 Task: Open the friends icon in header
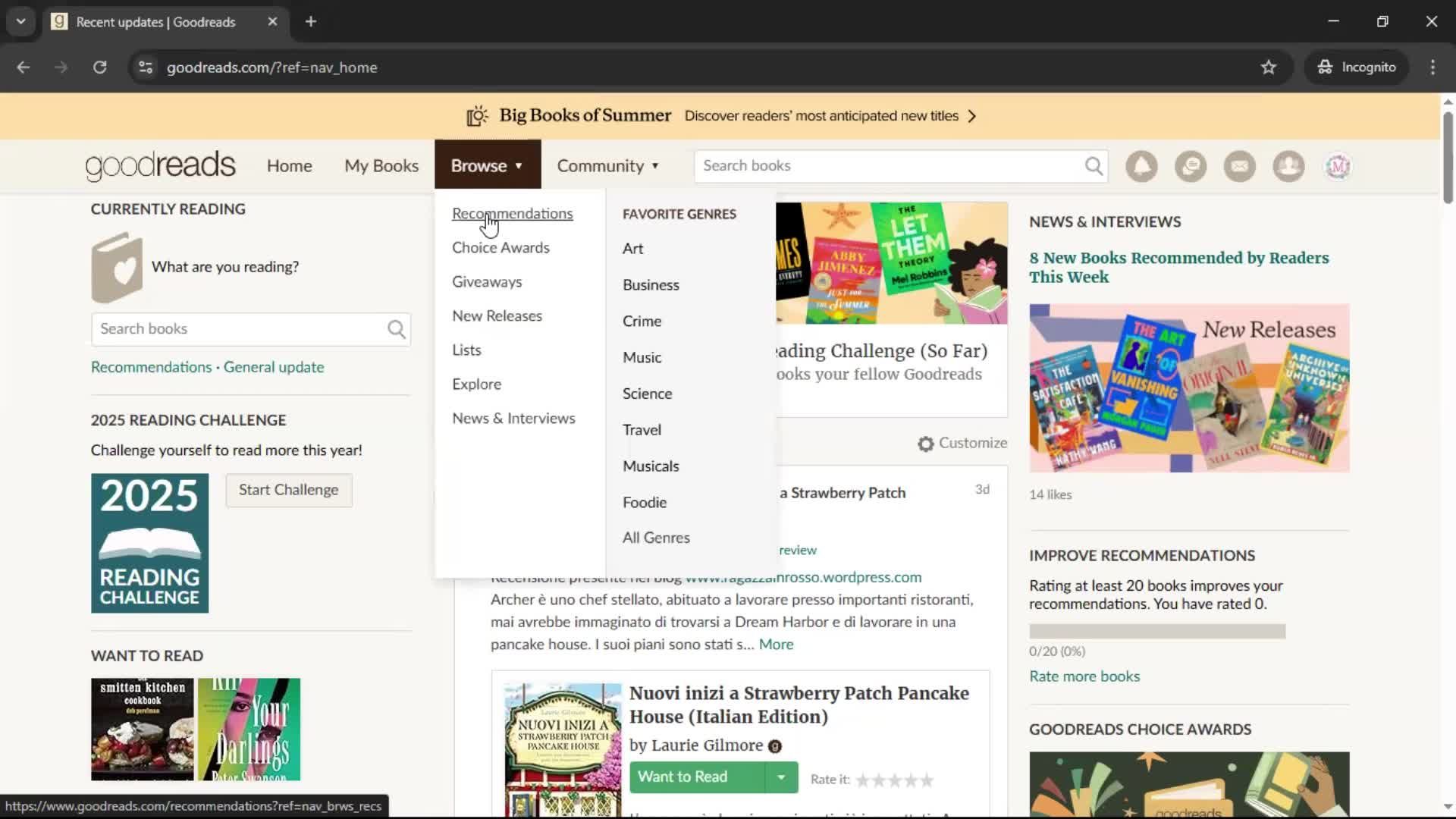coord(1288,166)
